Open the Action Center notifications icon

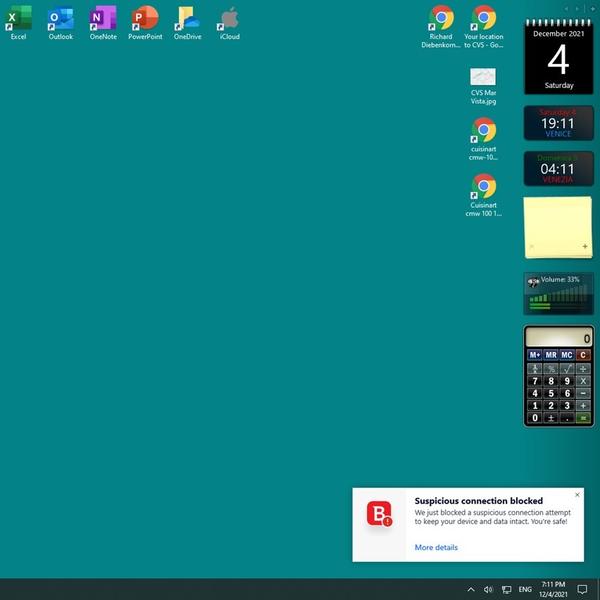coord(582,590)
